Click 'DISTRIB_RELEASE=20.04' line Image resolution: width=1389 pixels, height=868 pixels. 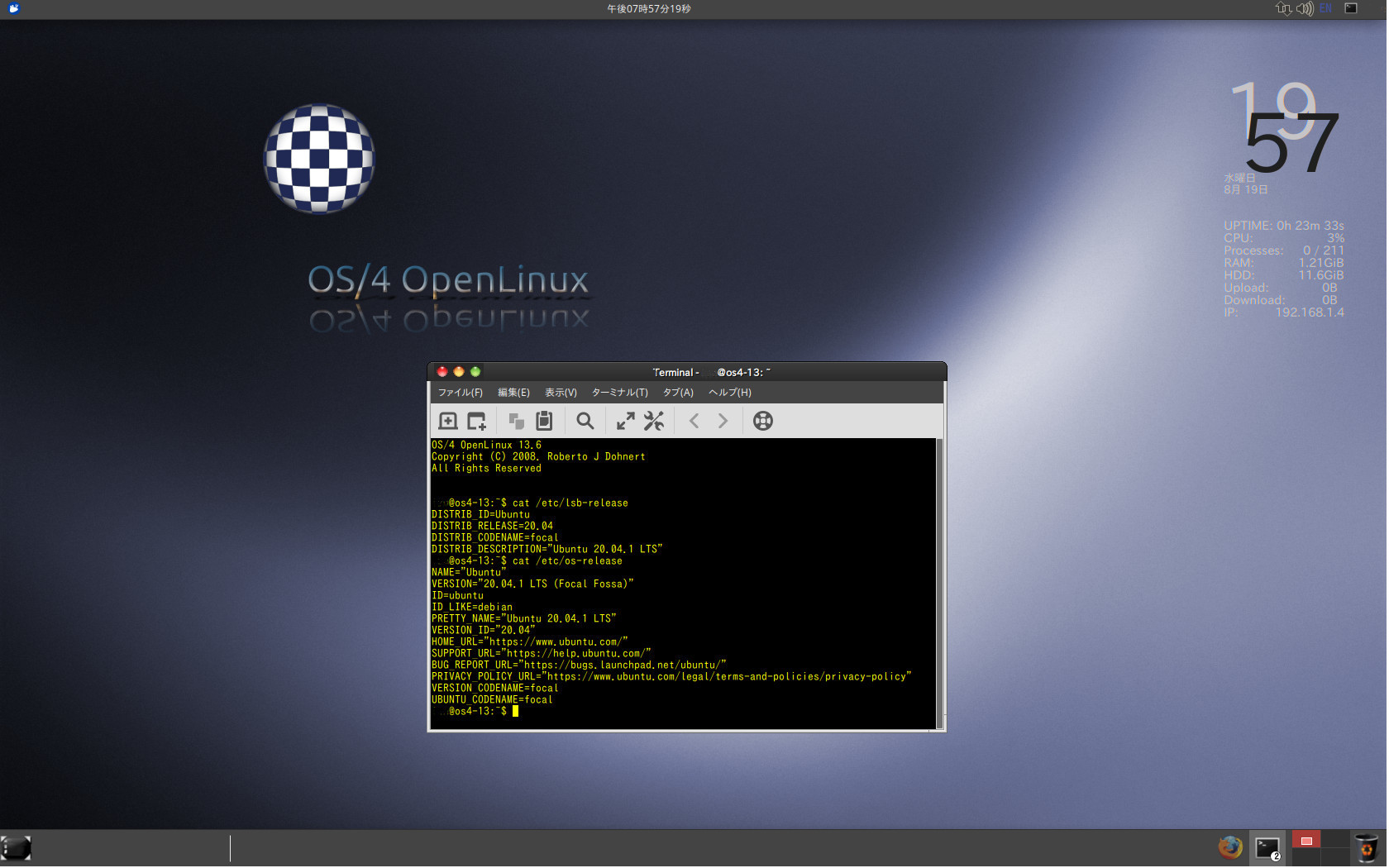point(493,527)
